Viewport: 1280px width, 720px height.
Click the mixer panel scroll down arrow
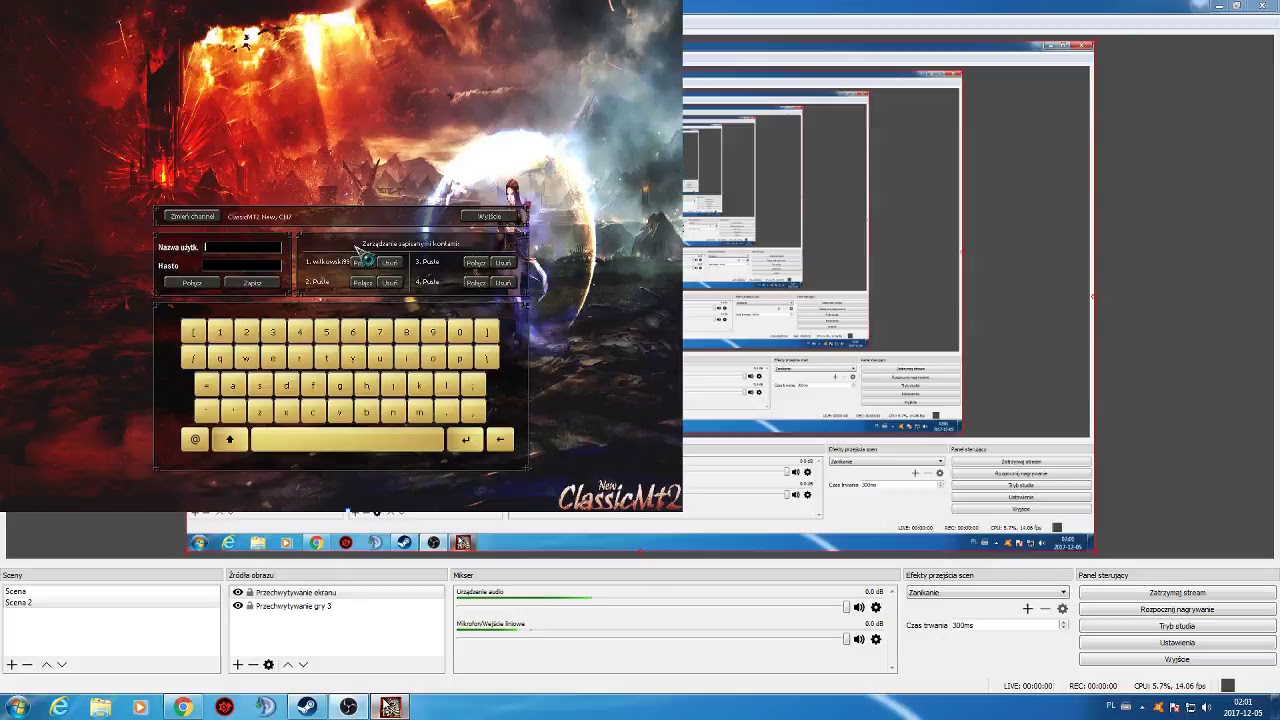pyautogui.click(x=890, y=668)
